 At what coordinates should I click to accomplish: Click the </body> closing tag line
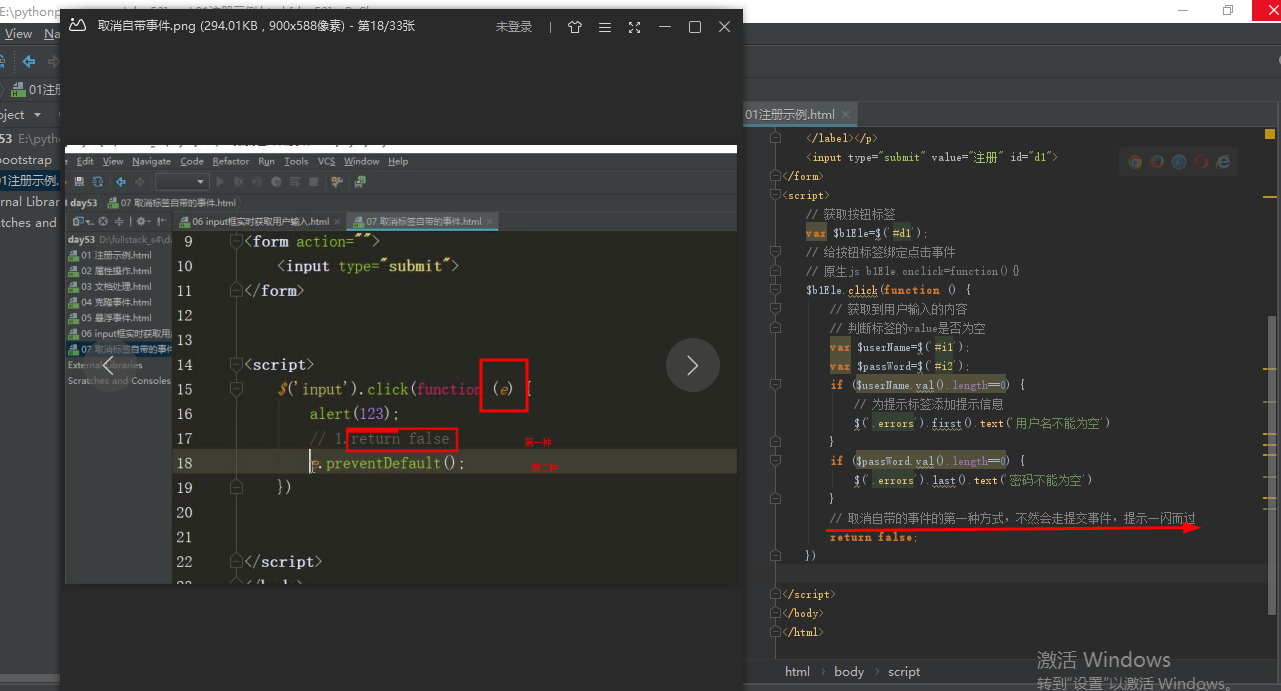click(803, 613)
